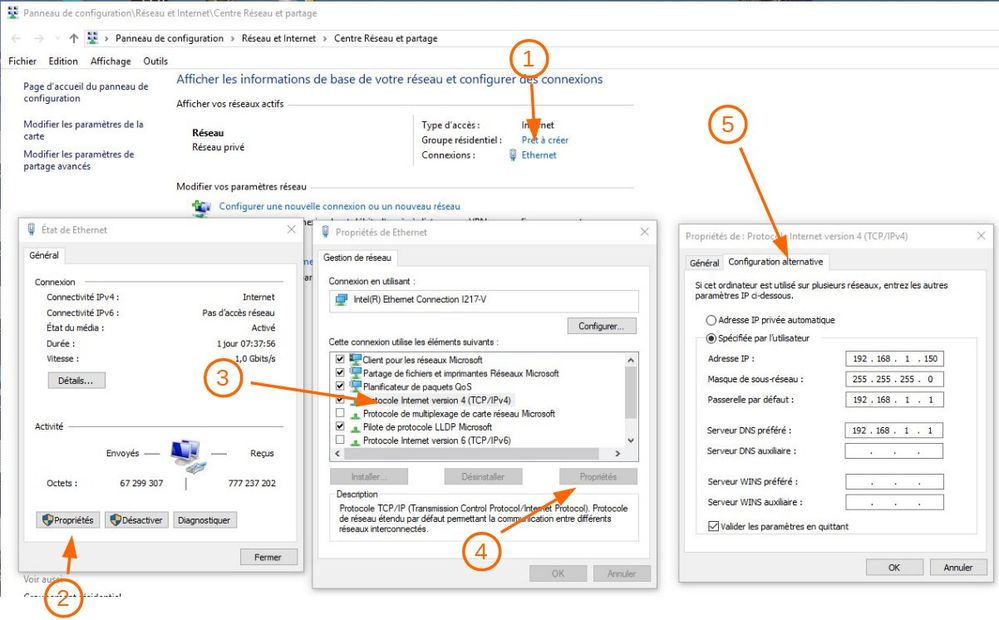Click the Adresse IP input field

click(894, 359)
